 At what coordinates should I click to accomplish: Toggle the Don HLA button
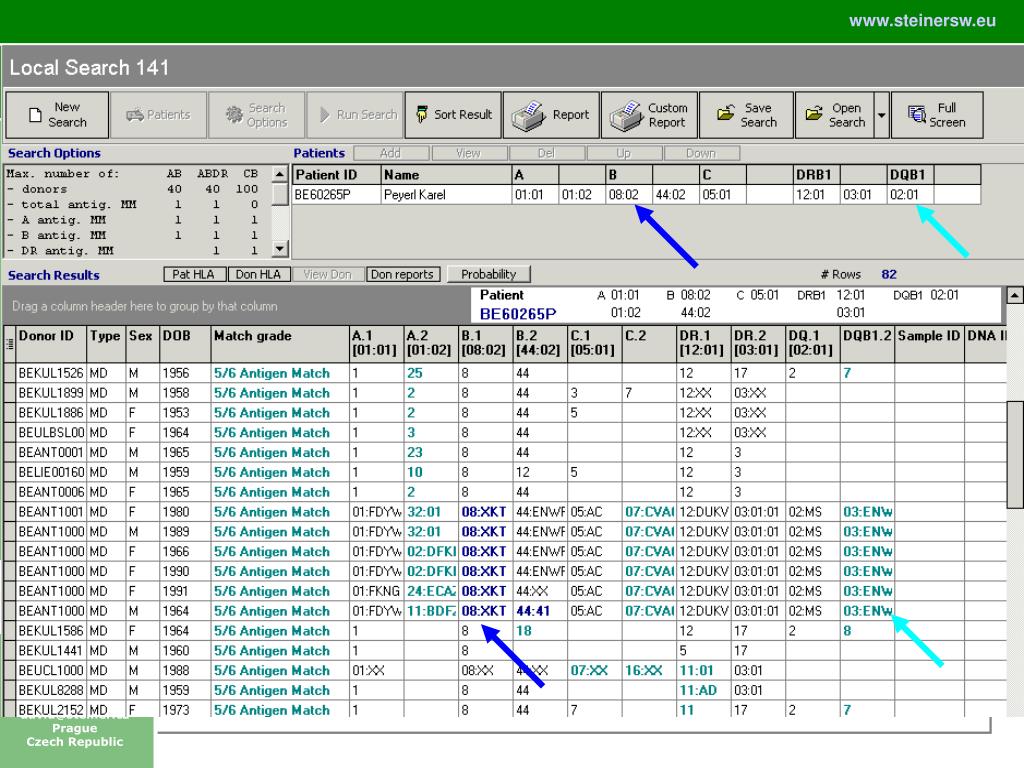click(x=259, y=274)
